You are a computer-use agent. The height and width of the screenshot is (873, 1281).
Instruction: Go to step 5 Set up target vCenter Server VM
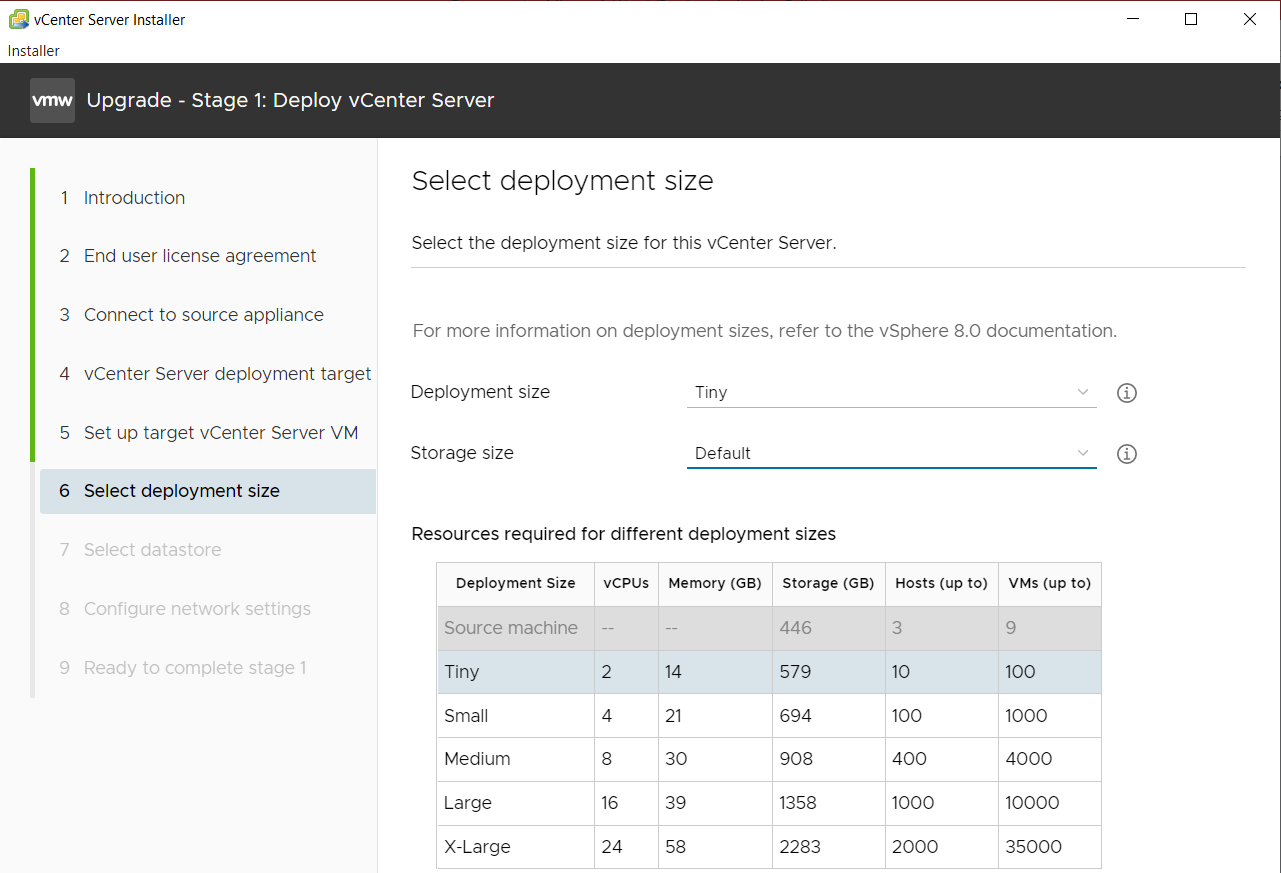tap(208, 433)
